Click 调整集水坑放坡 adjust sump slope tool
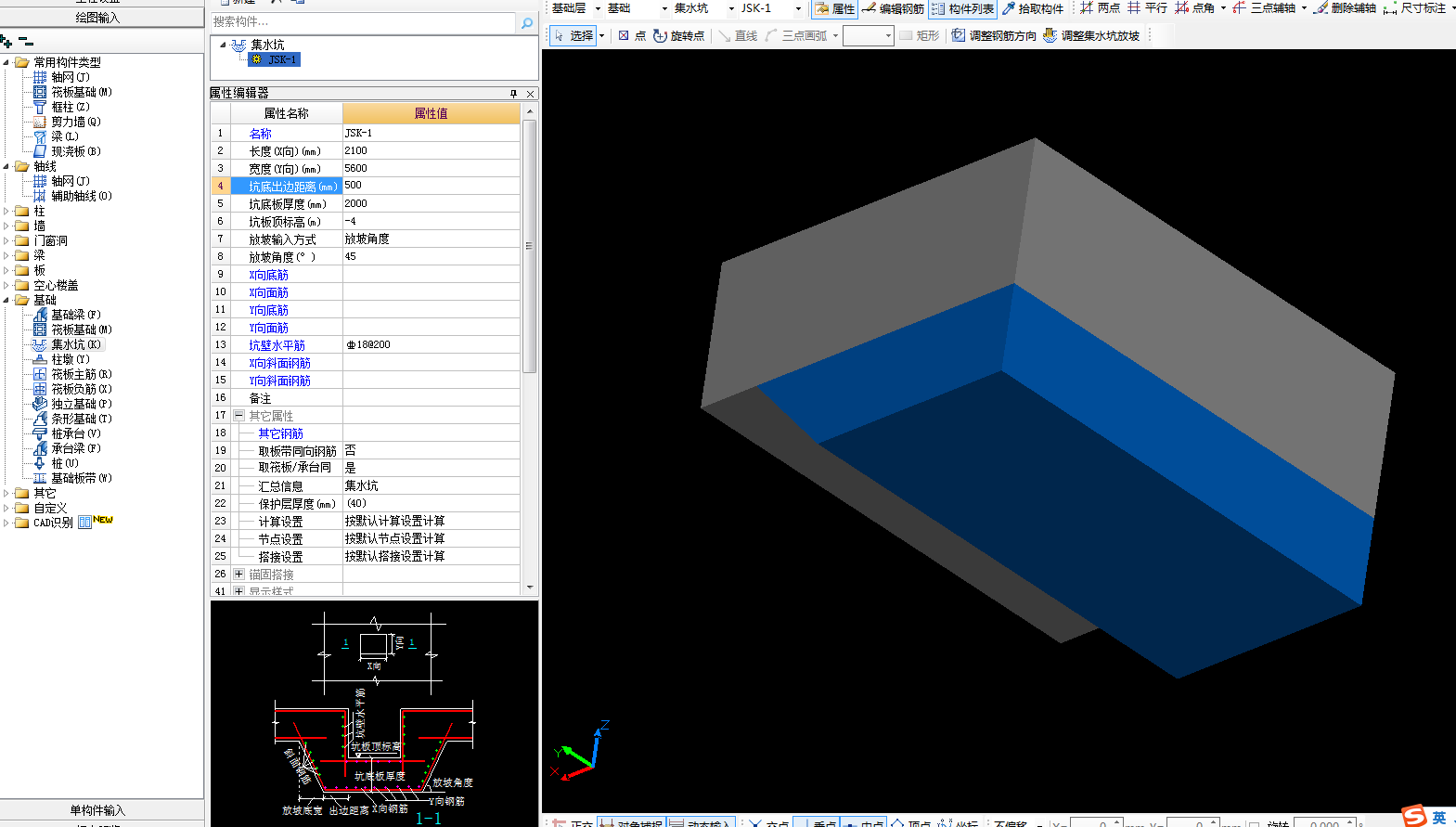Screen dimensions: 1456x827 [x=1091, y=35]
